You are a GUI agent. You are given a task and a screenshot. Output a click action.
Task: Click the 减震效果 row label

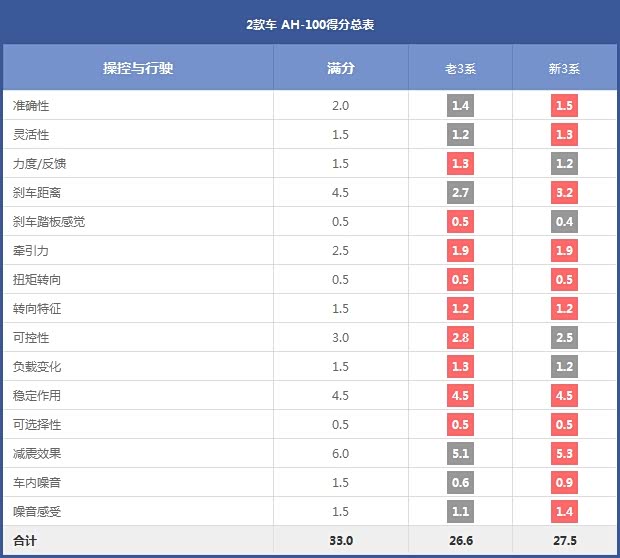(x=37, y=454)
